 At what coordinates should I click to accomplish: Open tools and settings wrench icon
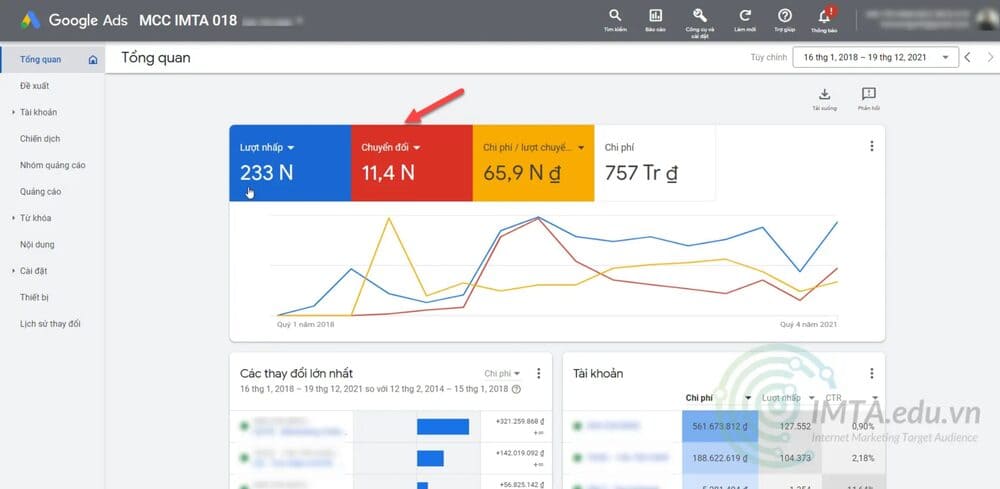click(x=700, y=15)
